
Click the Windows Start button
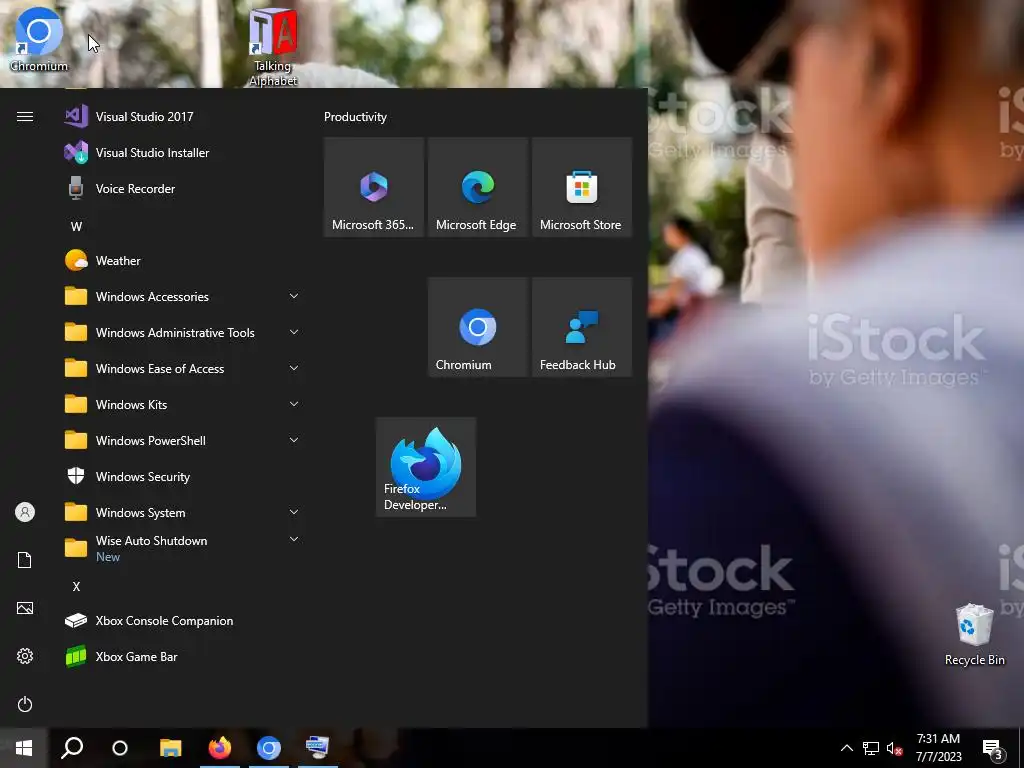[24, 748]
